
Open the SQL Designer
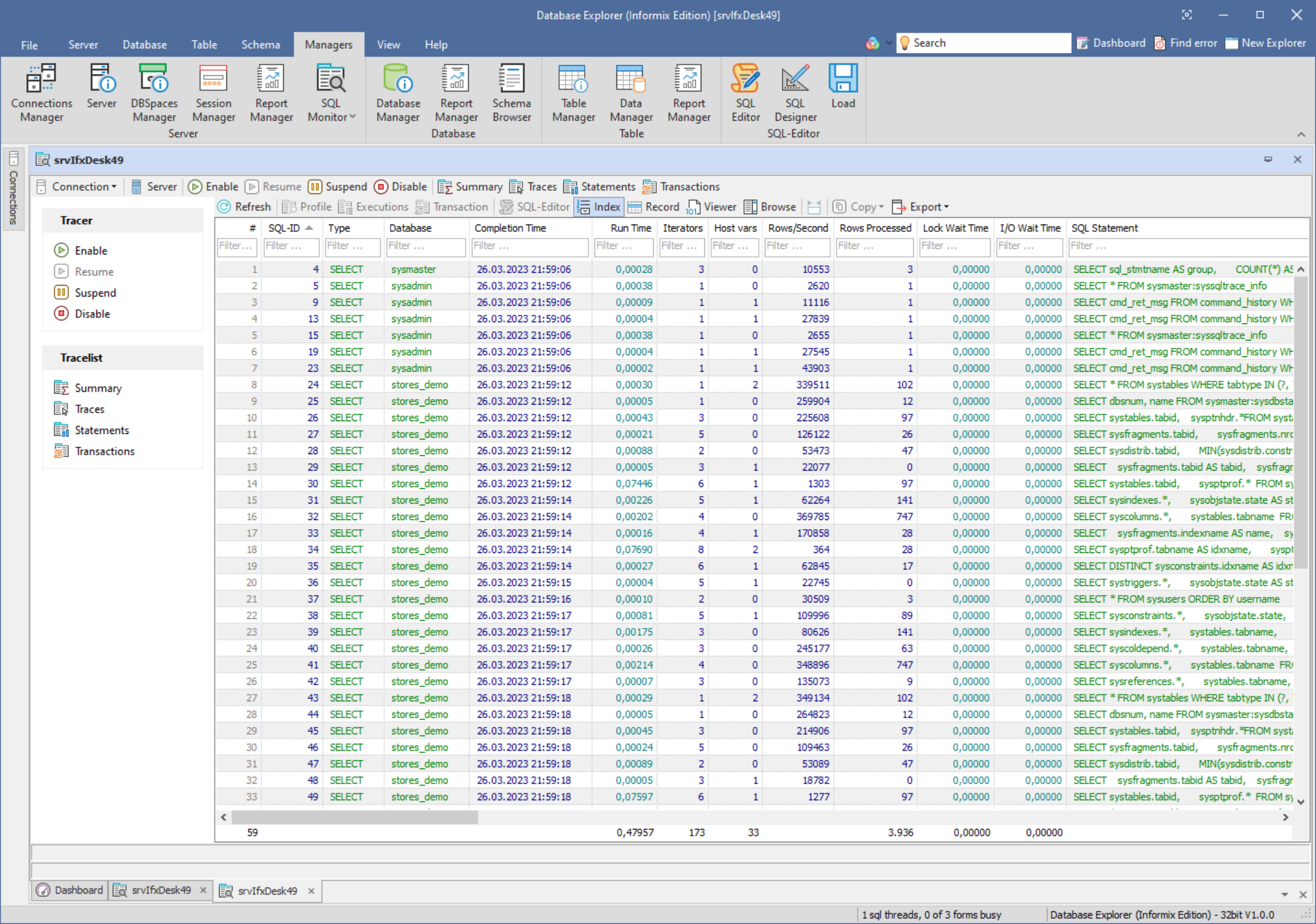click(x=795, y=93)
